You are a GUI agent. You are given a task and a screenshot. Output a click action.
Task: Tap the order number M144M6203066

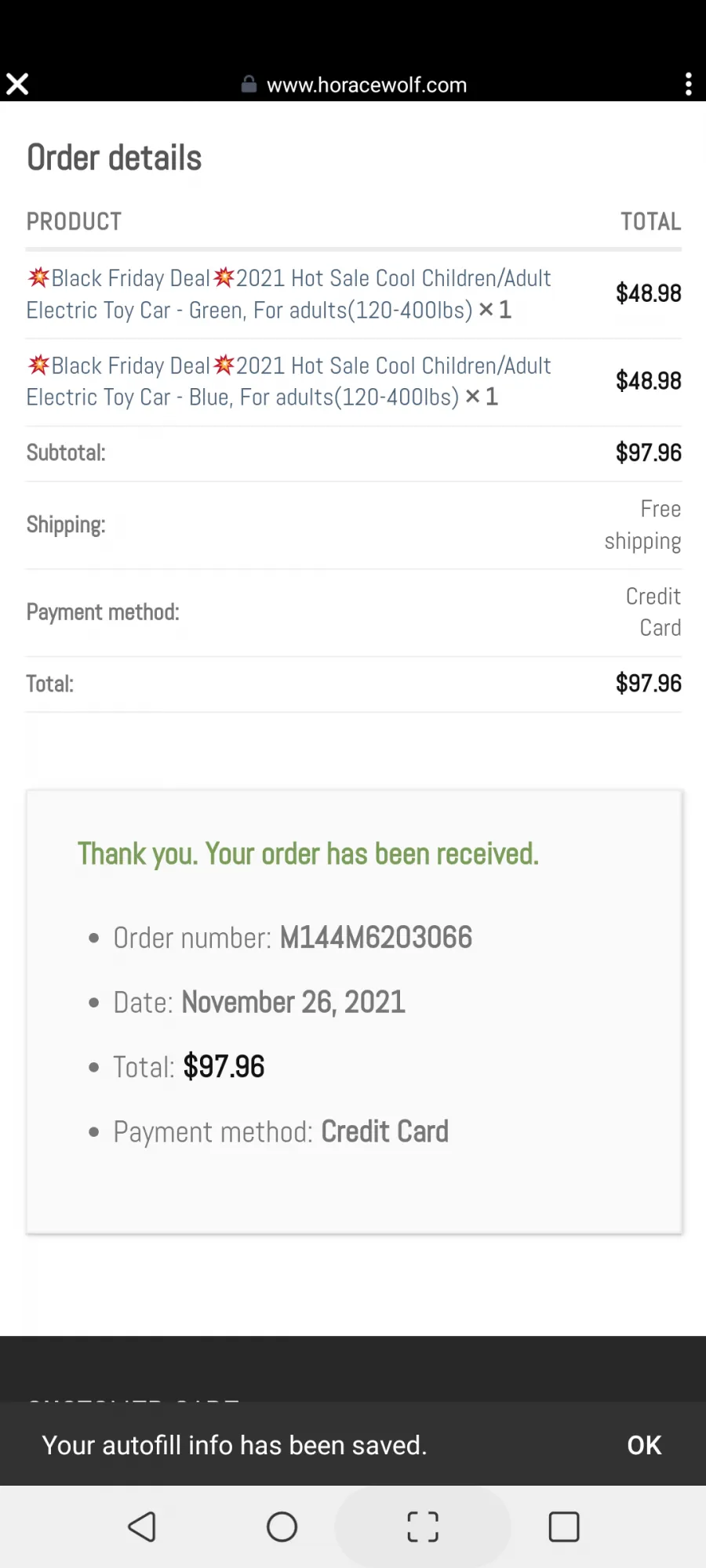click(x=376, y=938)
